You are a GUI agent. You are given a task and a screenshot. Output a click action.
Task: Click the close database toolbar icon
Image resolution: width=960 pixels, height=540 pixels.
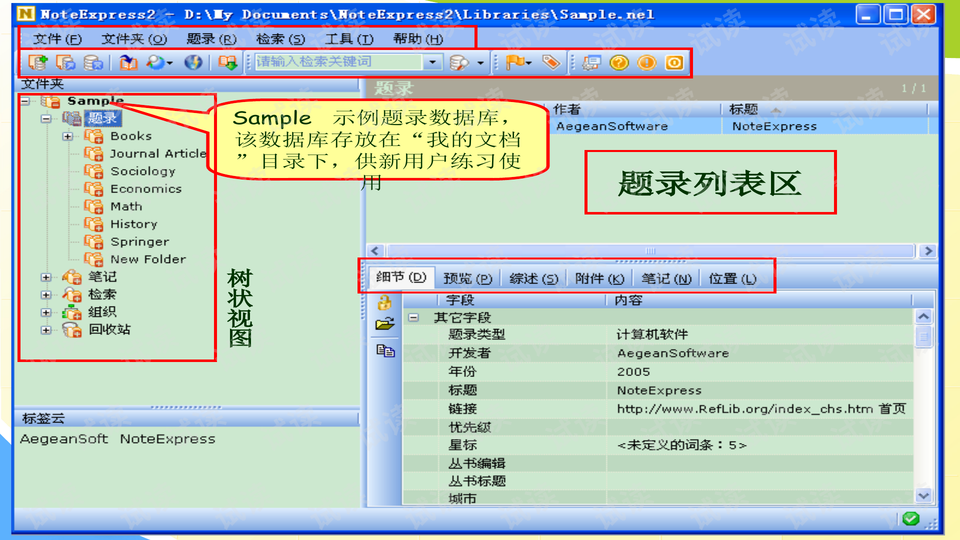pyautogui.click(x=93, y=62)
